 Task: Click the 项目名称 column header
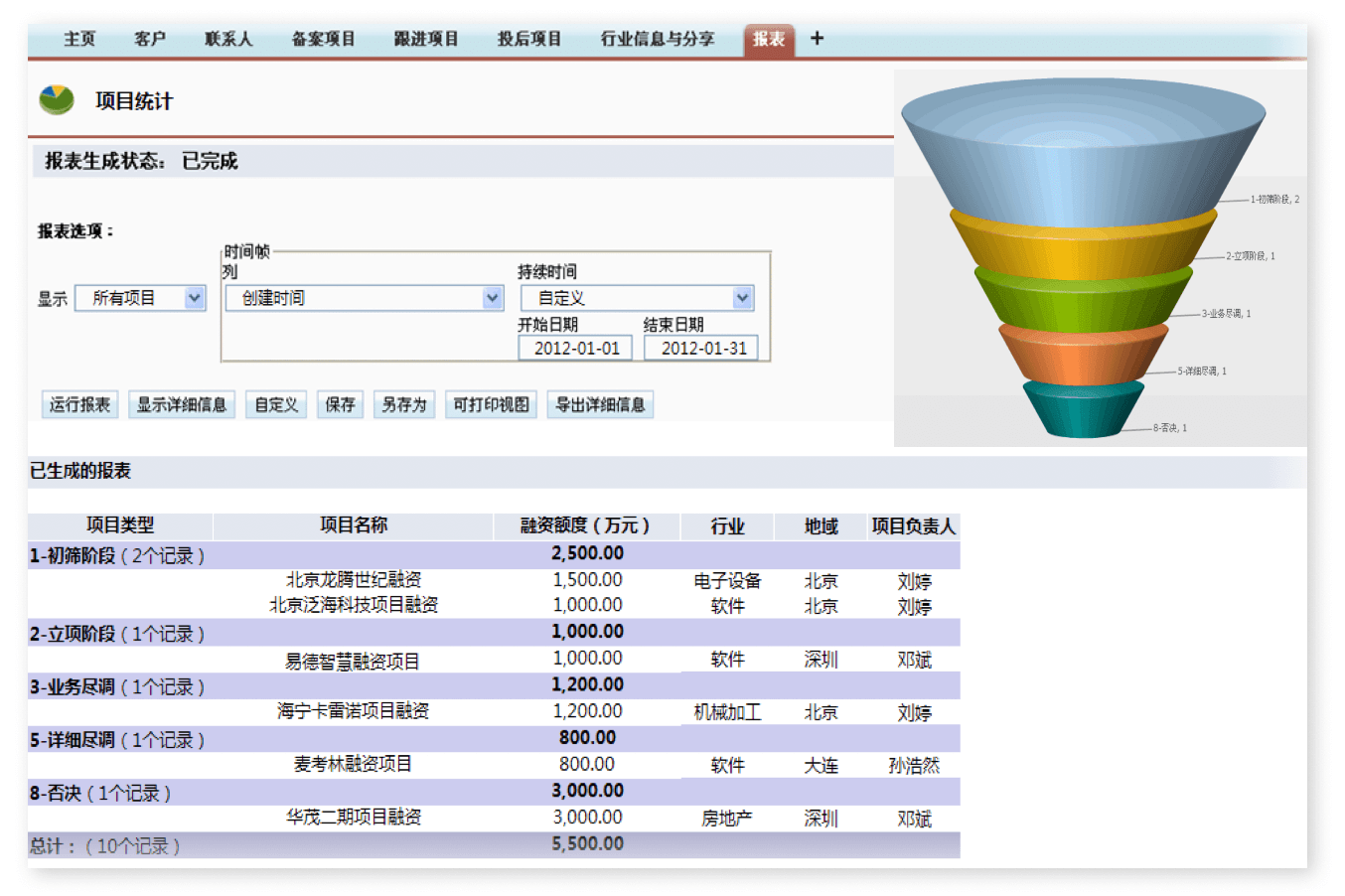[354, 525]
